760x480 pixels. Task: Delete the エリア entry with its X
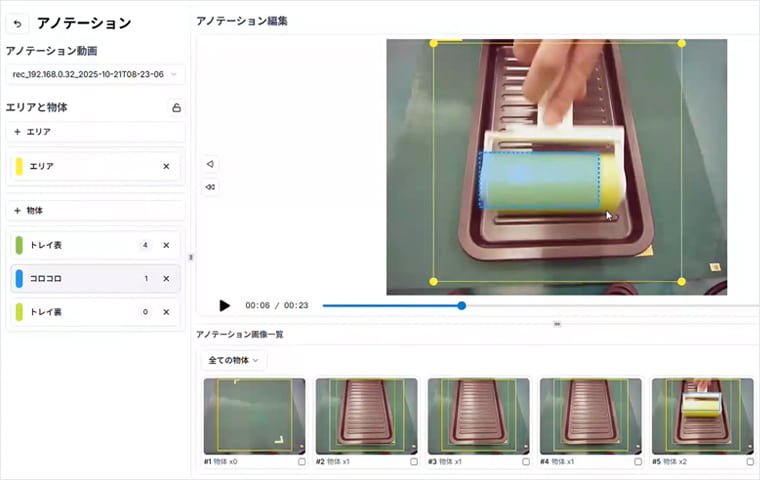pyautogui.click(x=166, y=166)
